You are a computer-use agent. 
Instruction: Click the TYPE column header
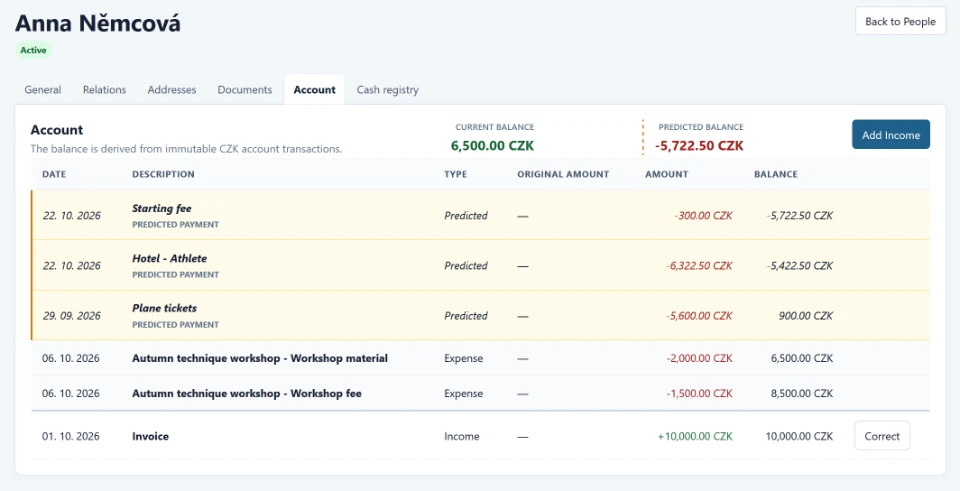[x=456, y=174]
